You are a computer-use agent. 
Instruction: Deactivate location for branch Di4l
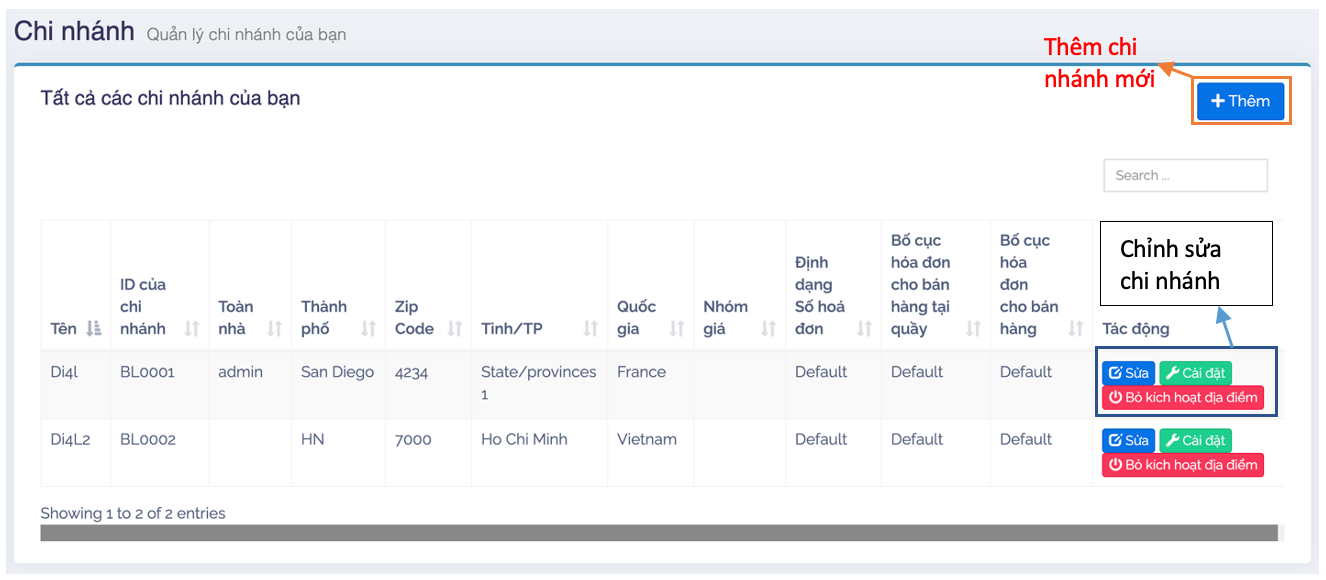coord(1182,397)
